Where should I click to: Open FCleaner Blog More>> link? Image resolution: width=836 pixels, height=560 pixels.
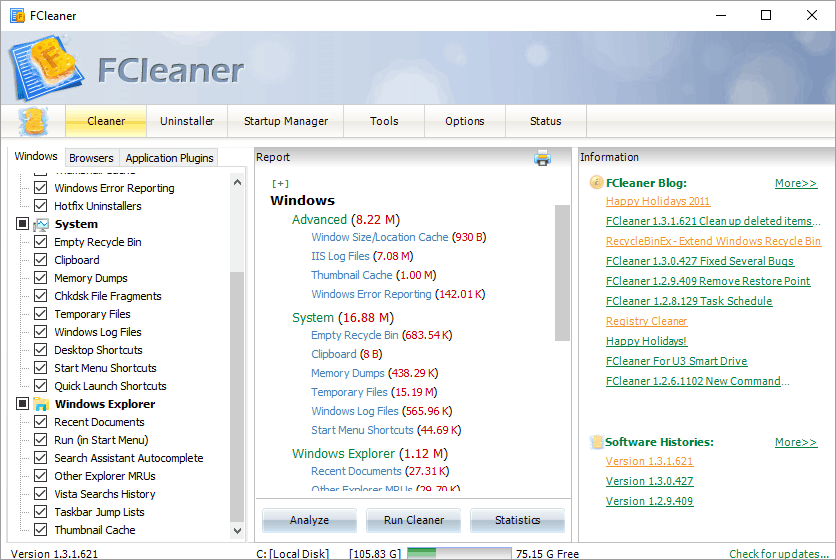pyautogui.click(x=796, y=183)
